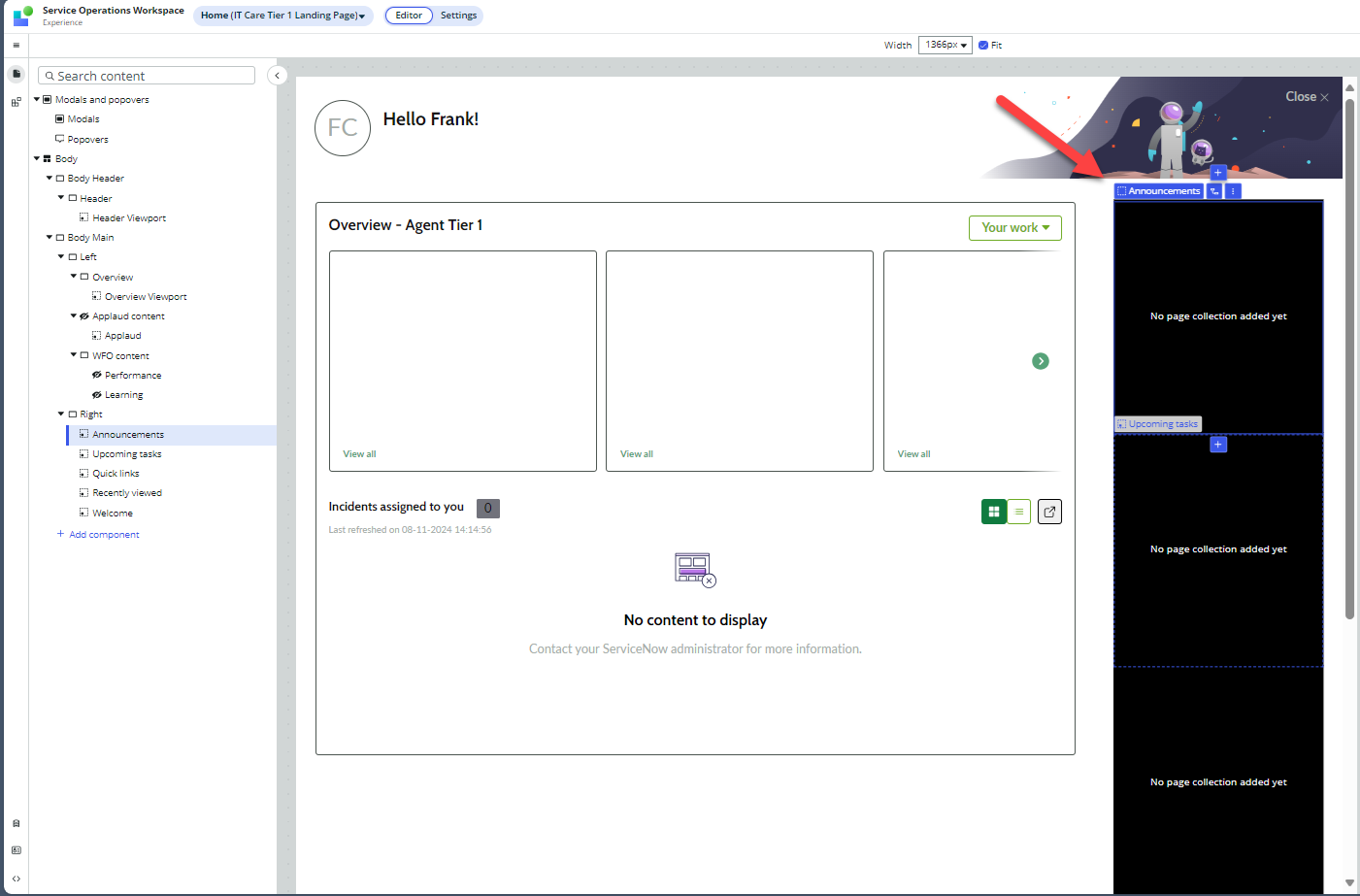Select Quick links in tree
1360x896 pixels.
click(x=116, y=474)
